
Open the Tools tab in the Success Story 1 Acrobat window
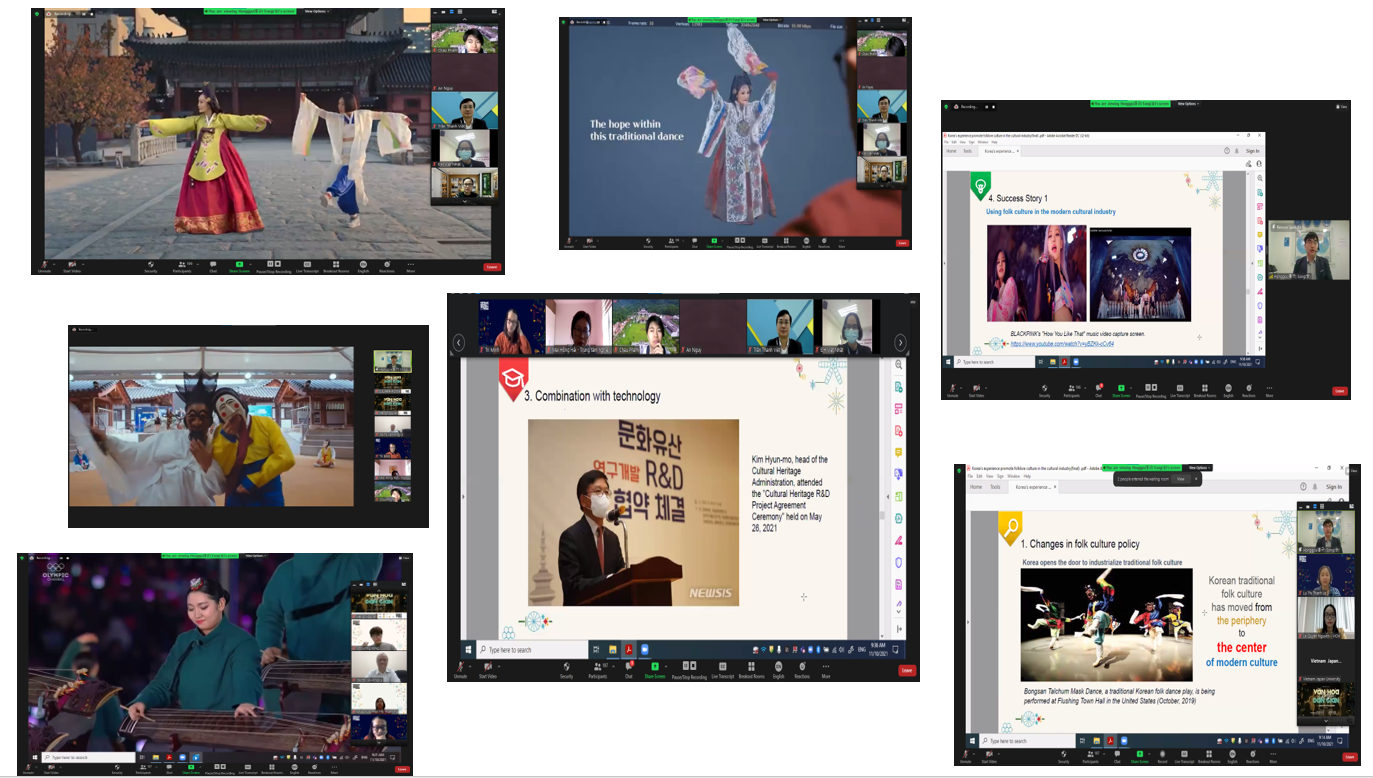click(970, 151)
